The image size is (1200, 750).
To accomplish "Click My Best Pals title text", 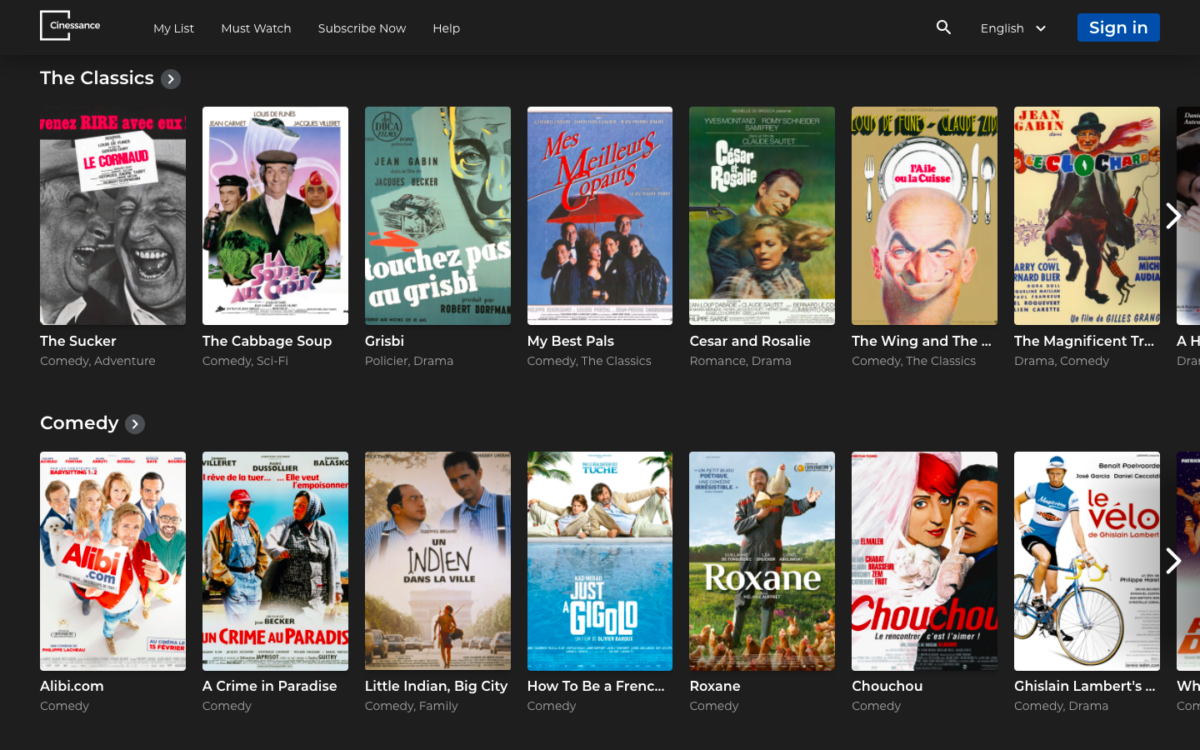I will (x=571, y=341).
